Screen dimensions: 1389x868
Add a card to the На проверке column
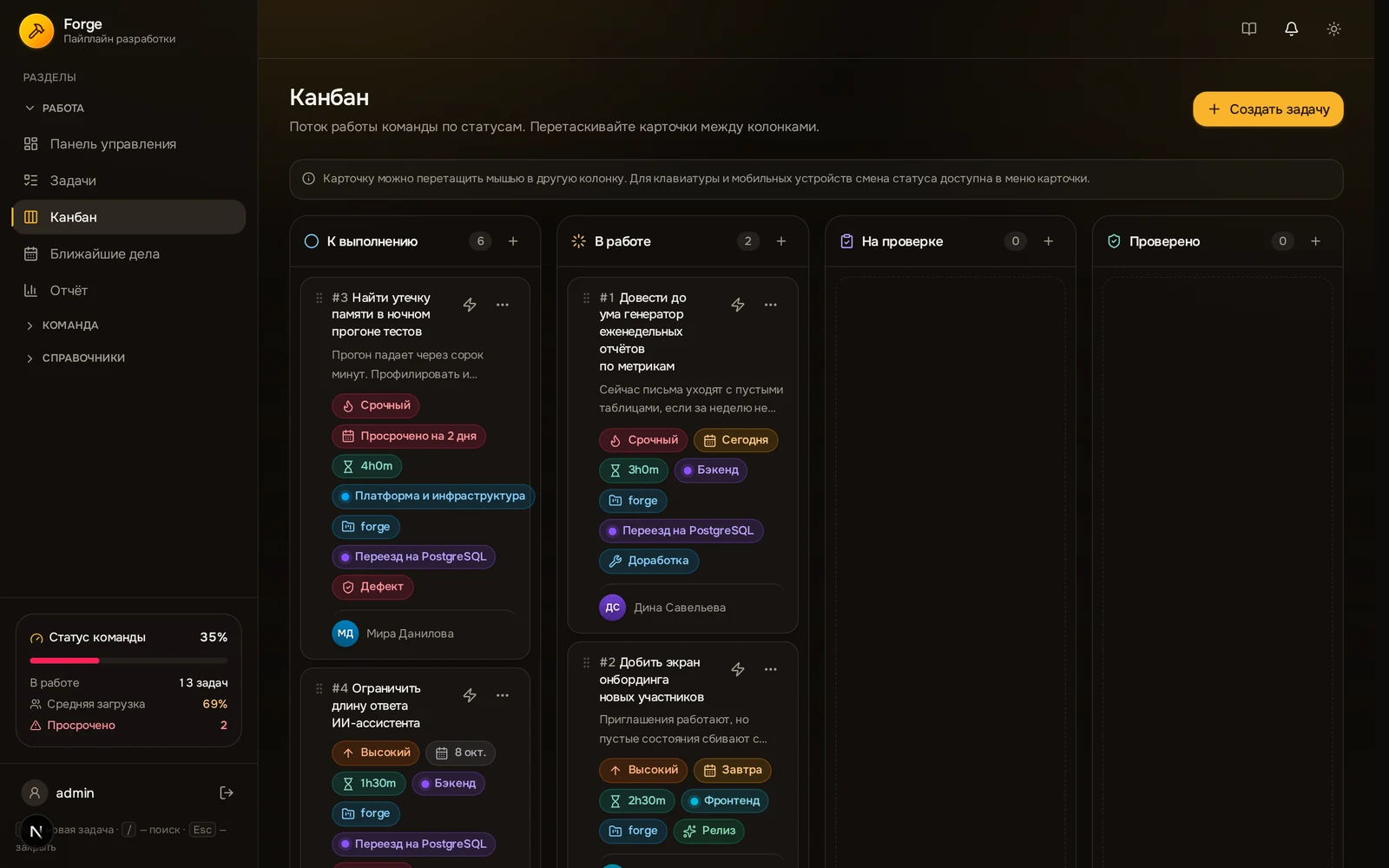[1048, 241]
